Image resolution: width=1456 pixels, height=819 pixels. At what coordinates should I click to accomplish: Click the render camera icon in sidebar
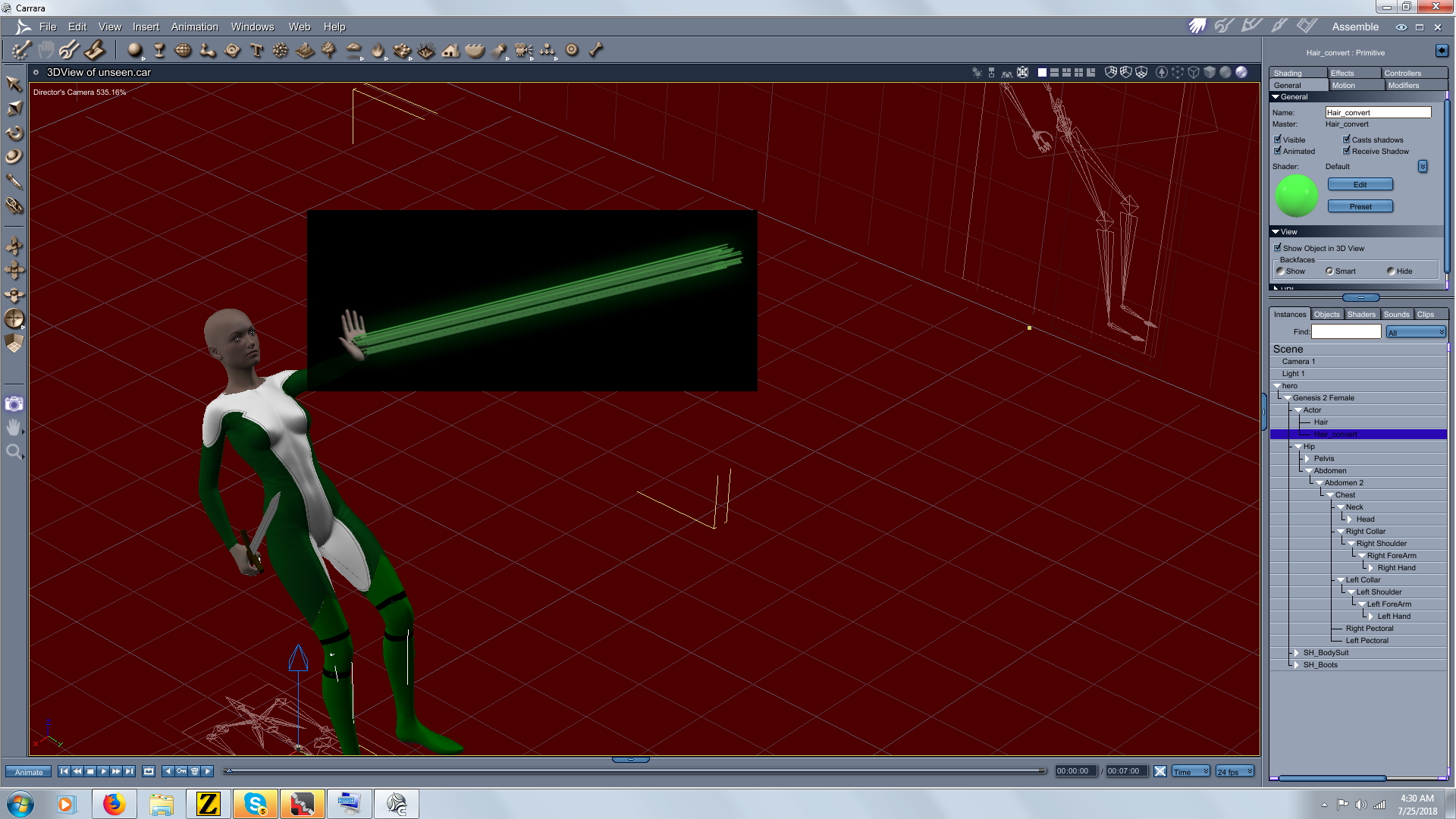point(14,403)
